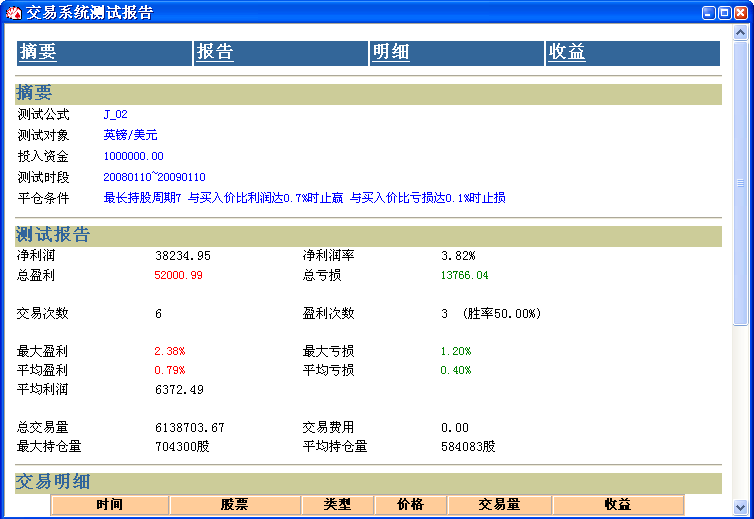This screenshot has height=519, width=754.
Task: Click the trade count value 6
Action: tap(158, 314)
